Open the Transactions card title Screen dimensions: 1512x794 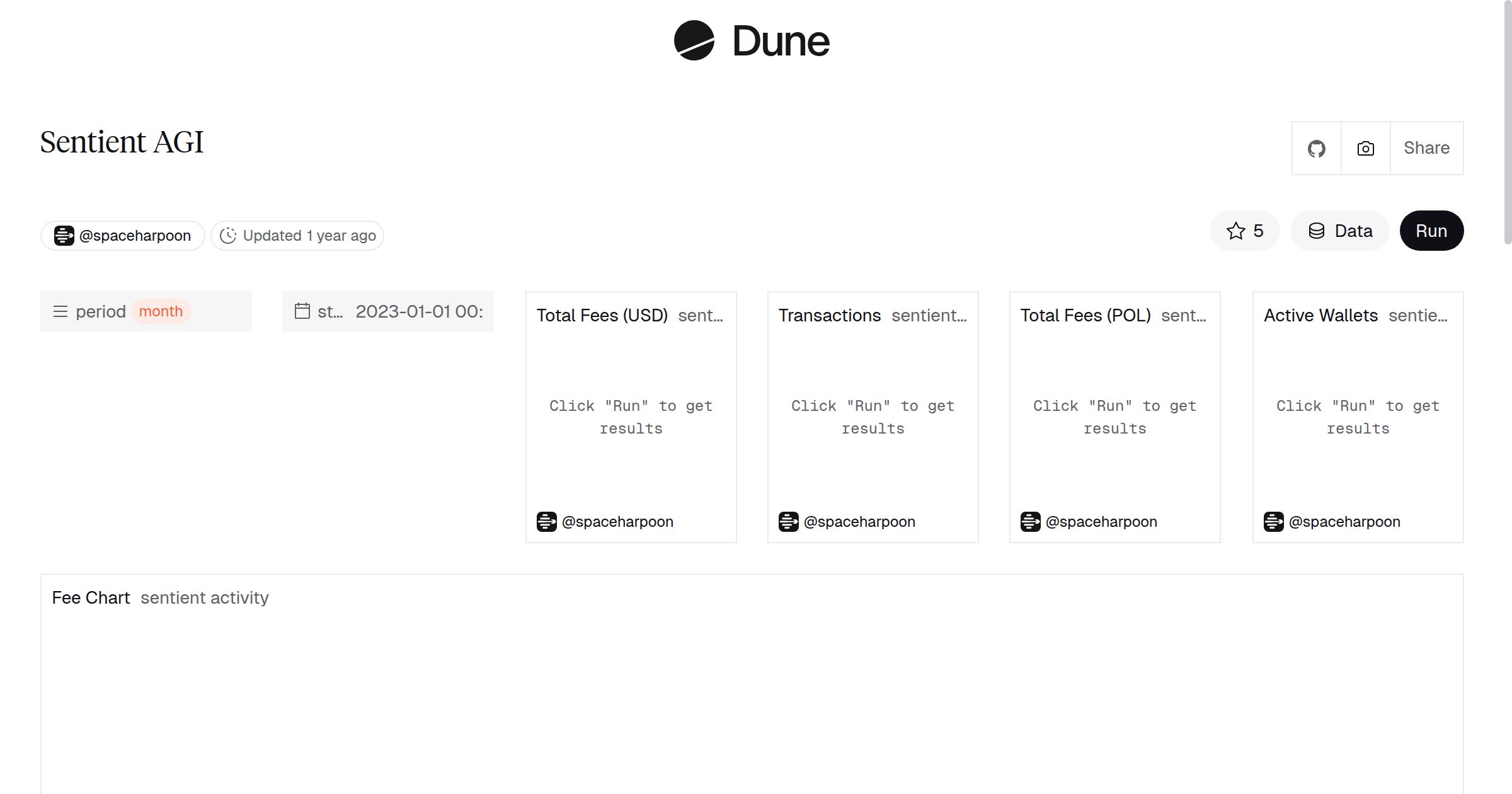click(829, 315)
